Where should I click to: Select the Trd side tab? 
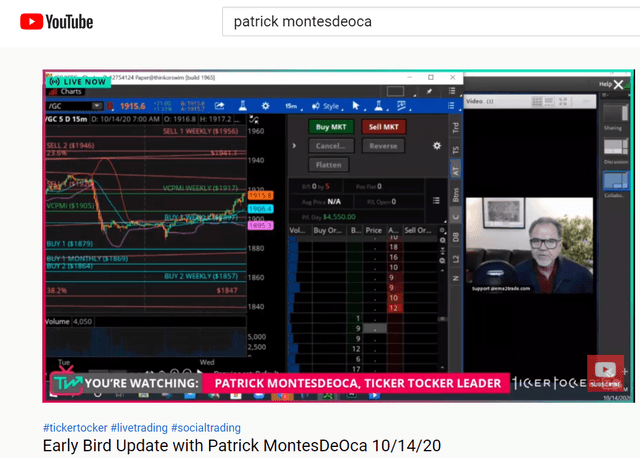[x=456, y=128]
